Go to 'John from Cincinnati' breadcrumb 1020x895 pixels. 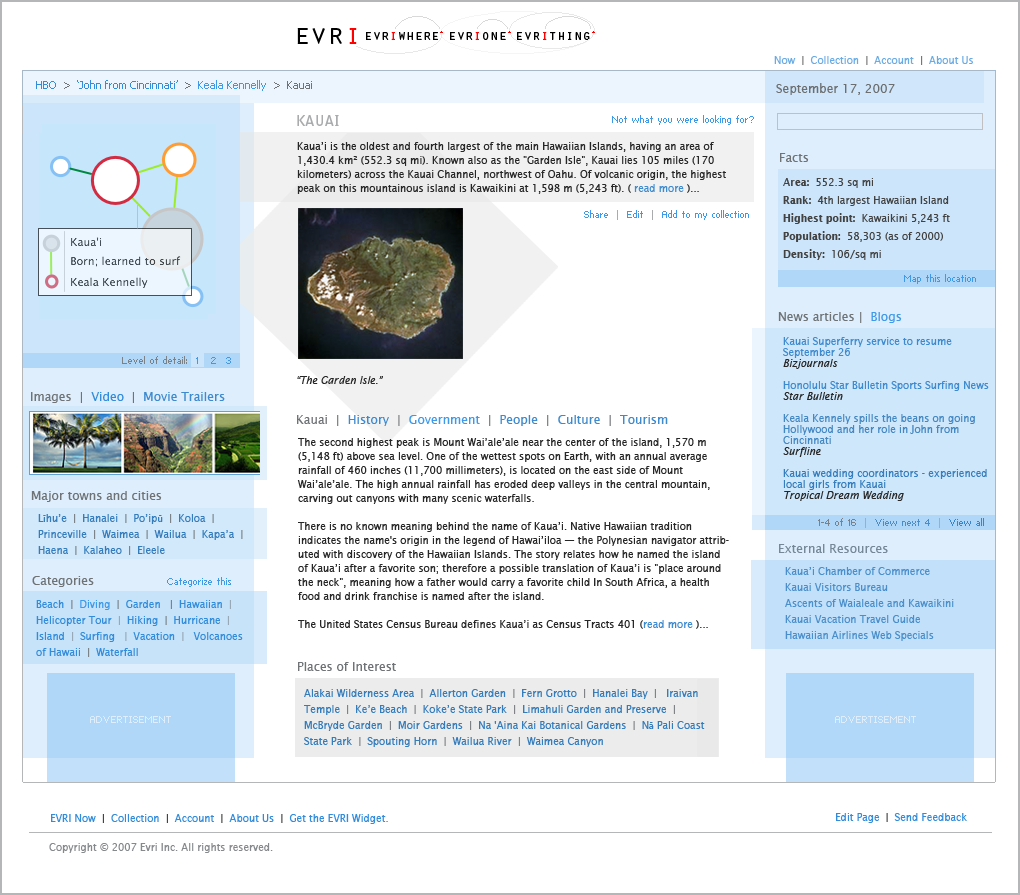tap(127, 85)
